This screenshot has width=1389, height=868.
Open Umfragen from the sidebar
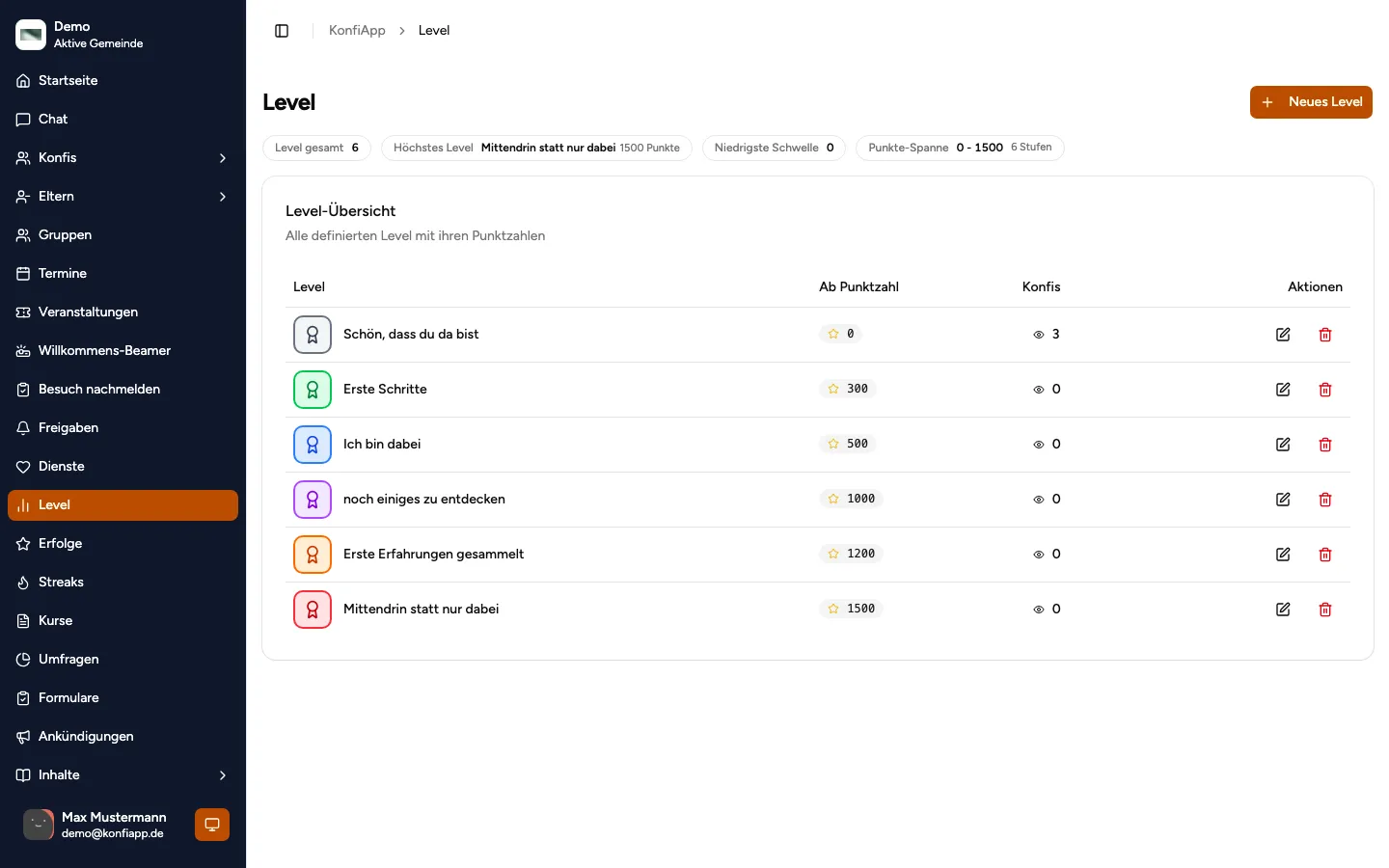[123, 660]
